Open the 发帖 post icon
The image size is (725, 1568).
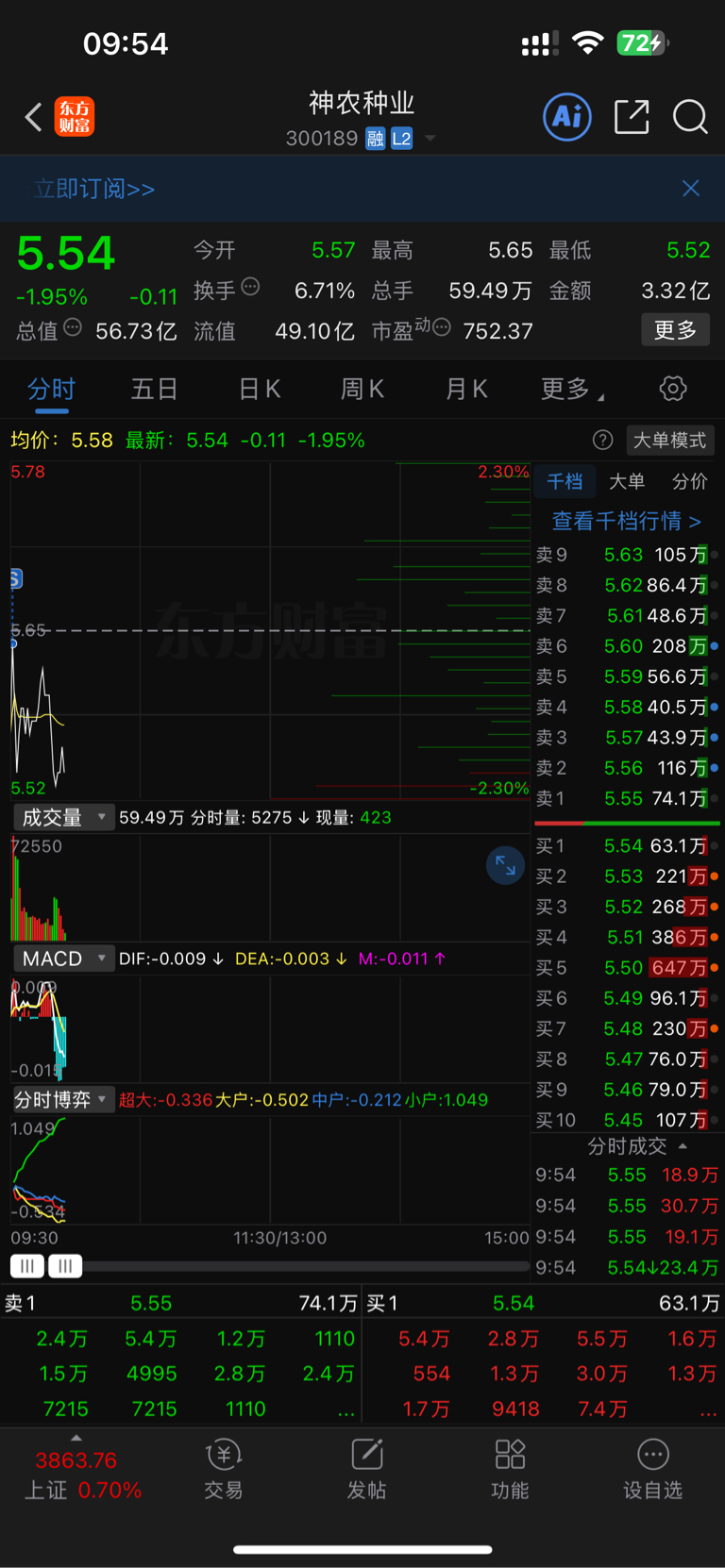tap(366, 1469)
